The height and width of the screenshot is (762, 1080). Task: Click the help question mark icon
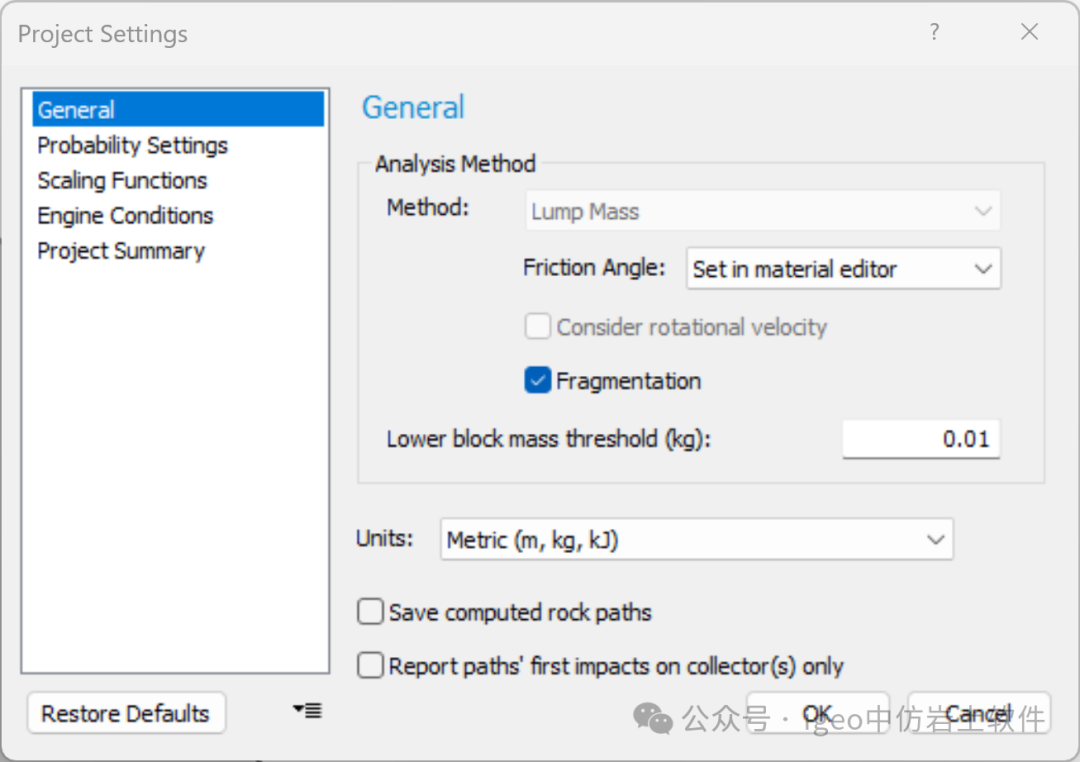coord(934,32)
